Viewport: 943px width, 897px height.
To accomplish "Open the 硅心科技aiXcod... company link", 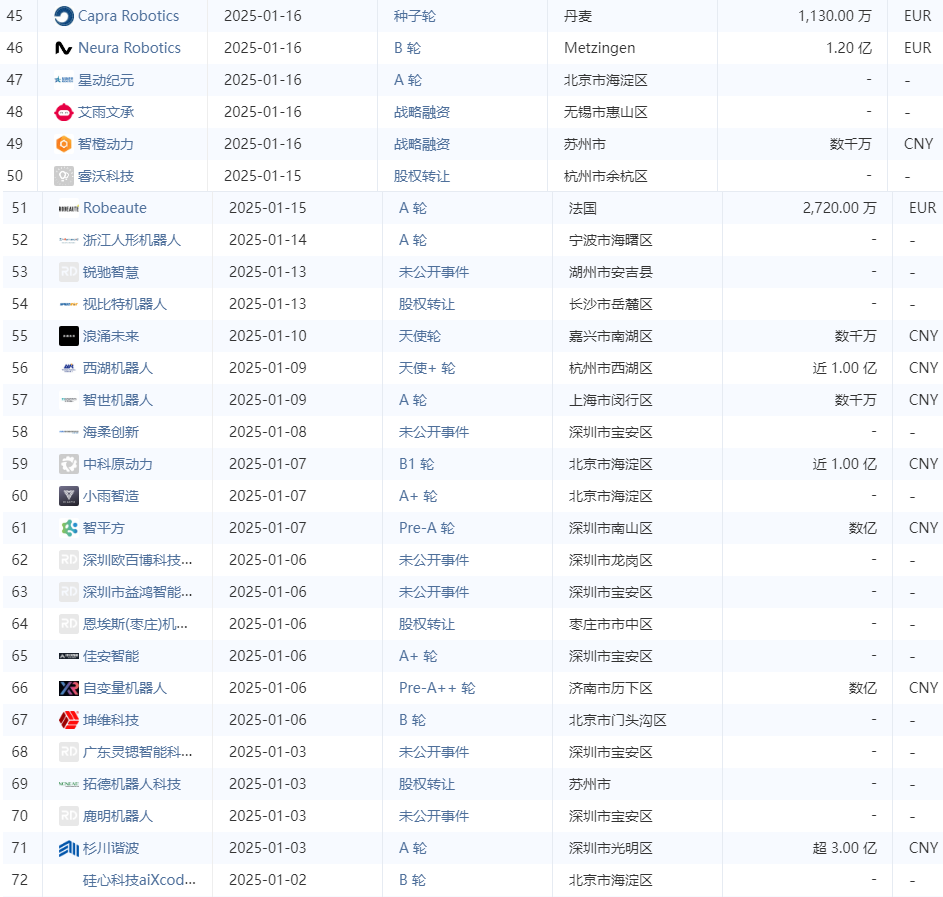I will 139,880.
